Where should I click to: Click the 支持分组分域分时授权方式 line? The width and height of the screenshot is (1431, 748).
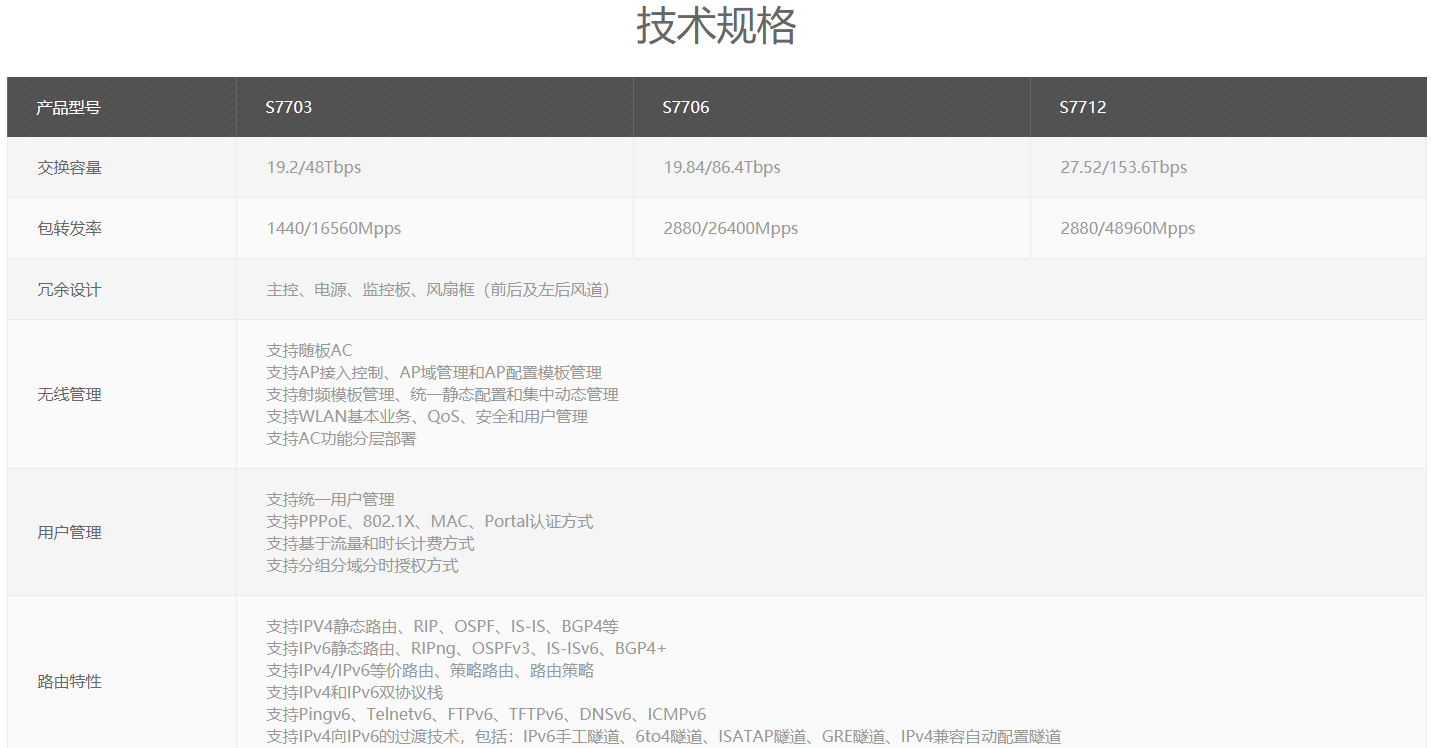point(362,566)
